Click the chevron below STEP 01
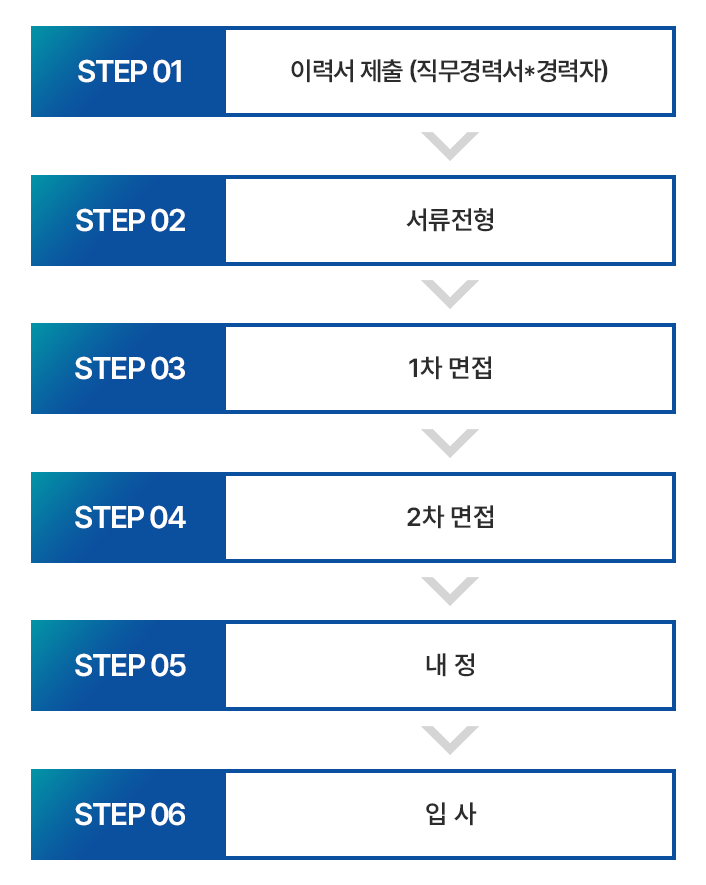This screenshot has height=885, width=706. click(450, 146)
